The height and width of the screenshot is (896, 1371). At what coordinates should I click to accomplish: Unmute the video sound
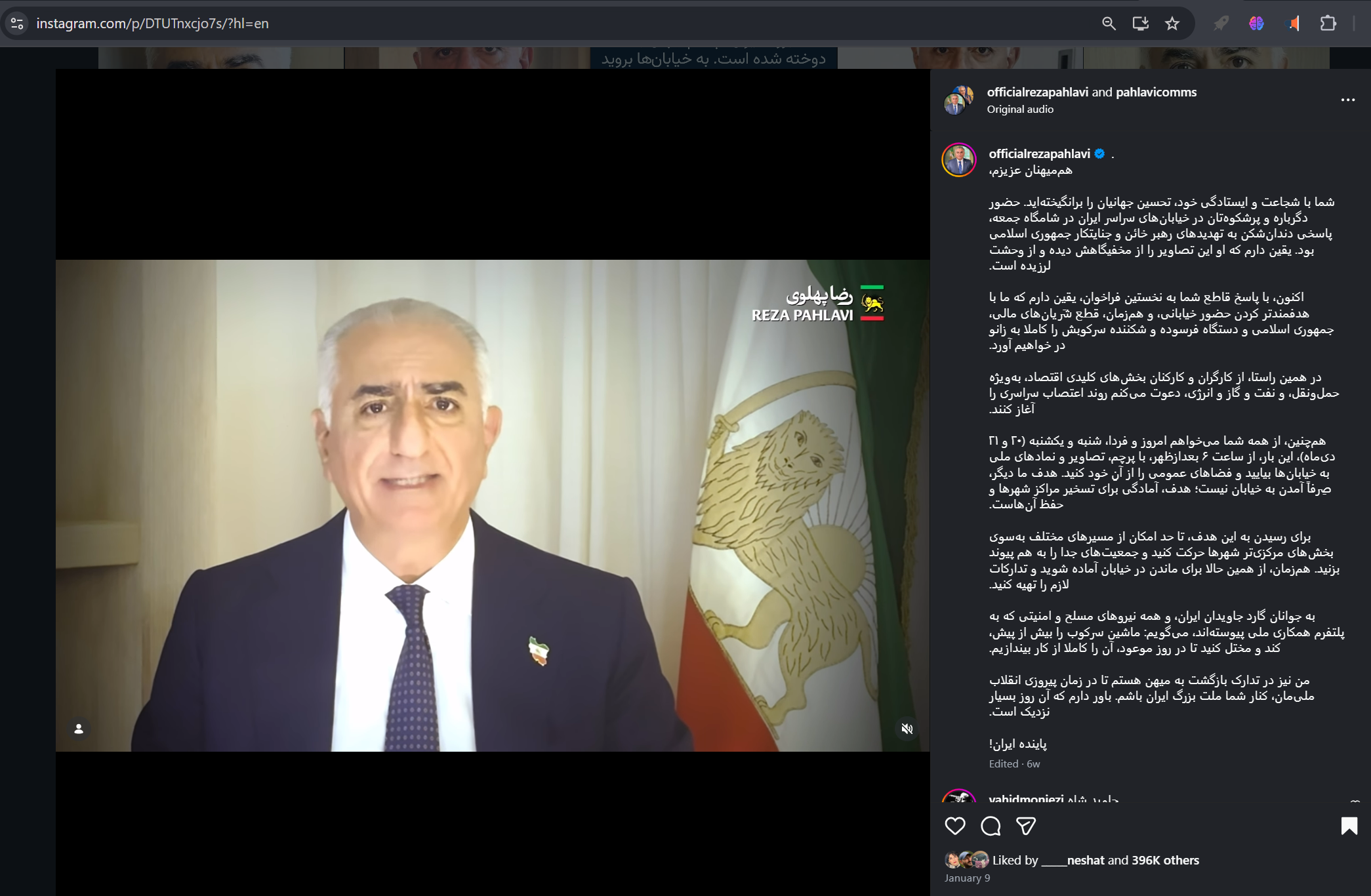pyautogui.click(x=907, y=729)
